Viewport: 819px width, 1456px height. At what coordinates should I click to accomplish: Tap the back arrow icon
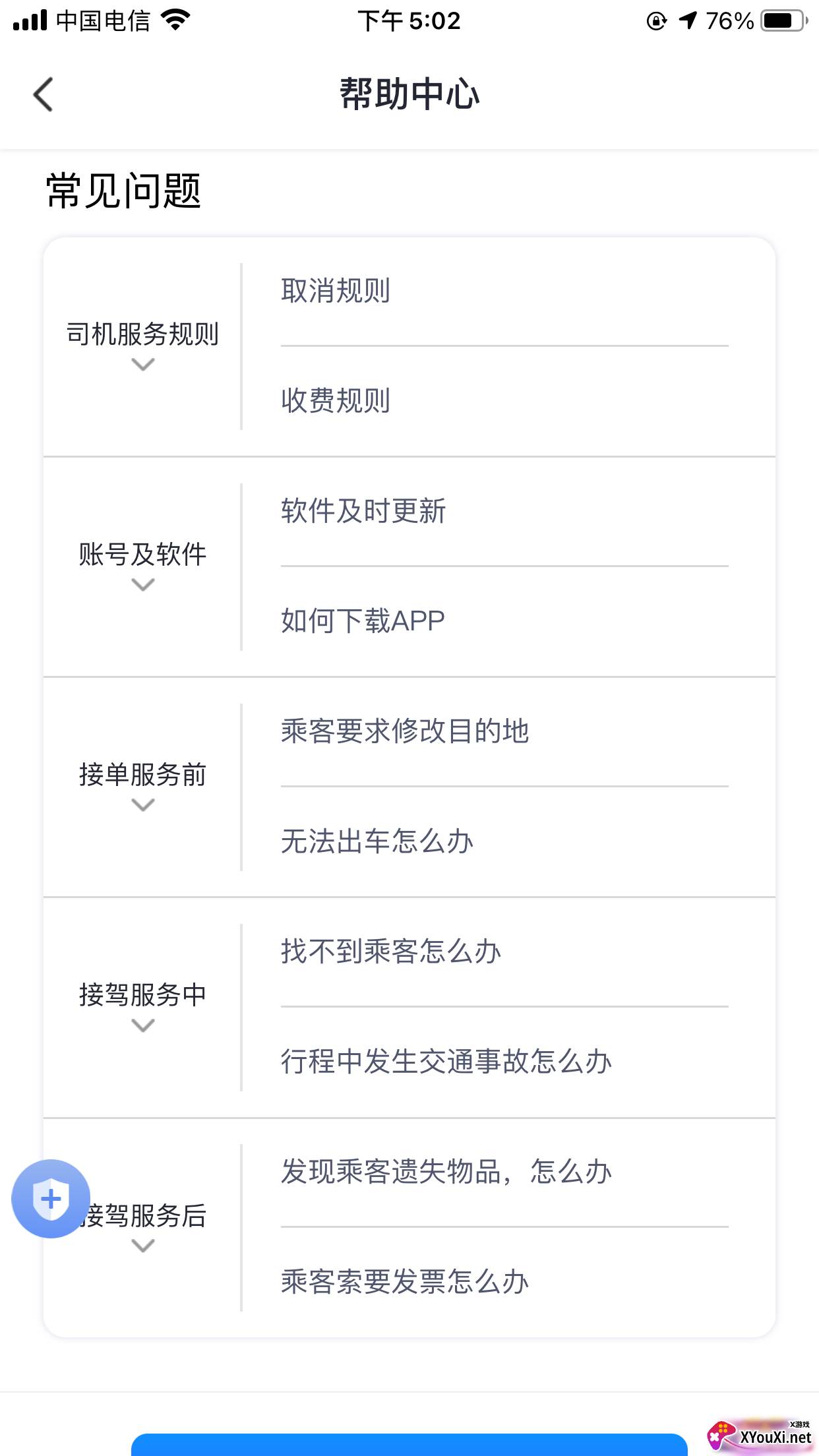pyautogui.click(x=44, y=94)
